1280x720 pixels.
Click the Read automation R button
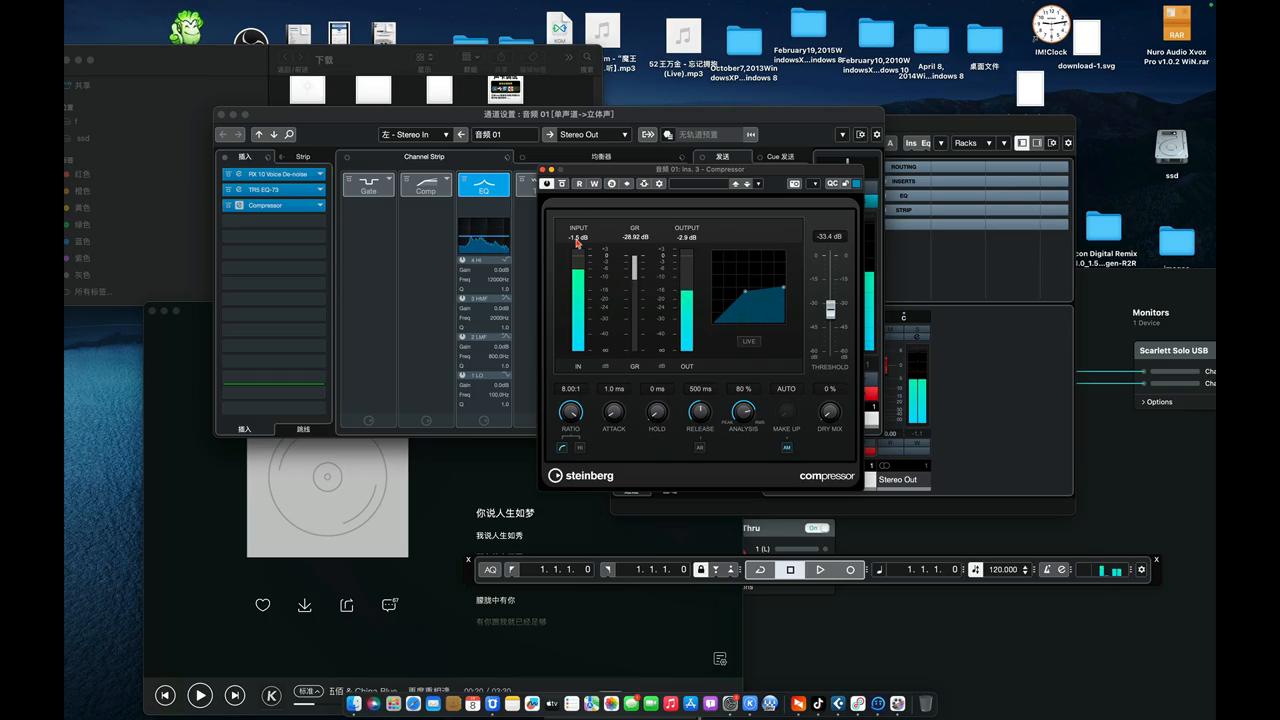click(579, 184)
